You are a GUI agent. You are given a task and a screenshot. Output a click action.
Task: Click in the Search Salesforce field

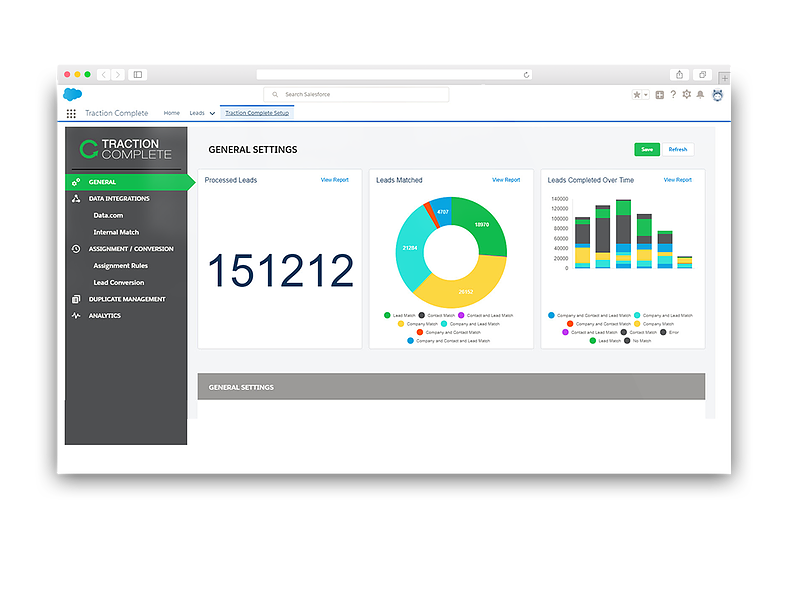pos(356,94)
